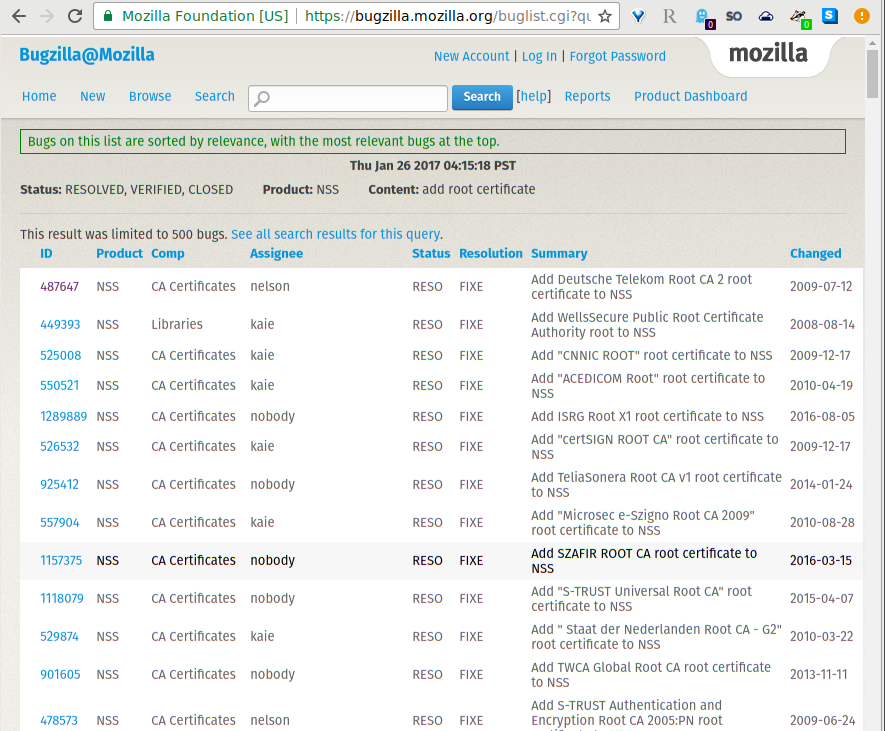Open bug 557904
The image size is (885, 731).
pos(59,523)
